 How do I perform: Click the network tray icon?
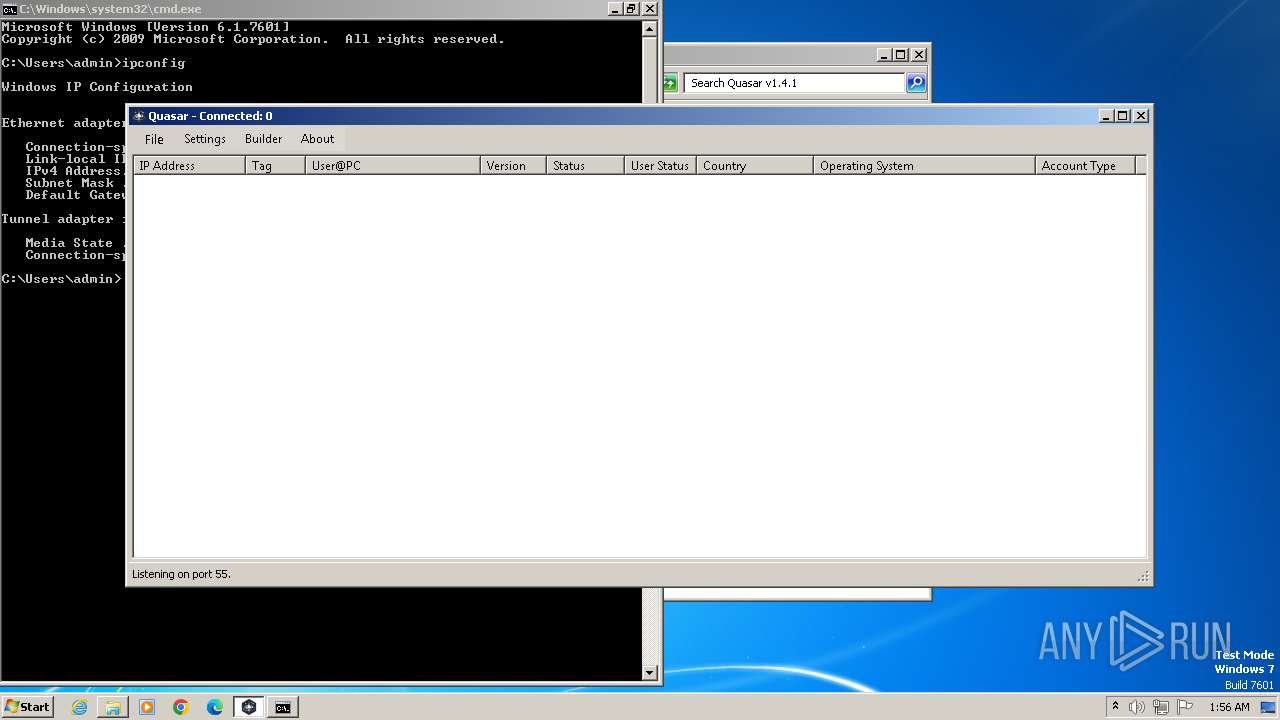tap(1161, 707)
